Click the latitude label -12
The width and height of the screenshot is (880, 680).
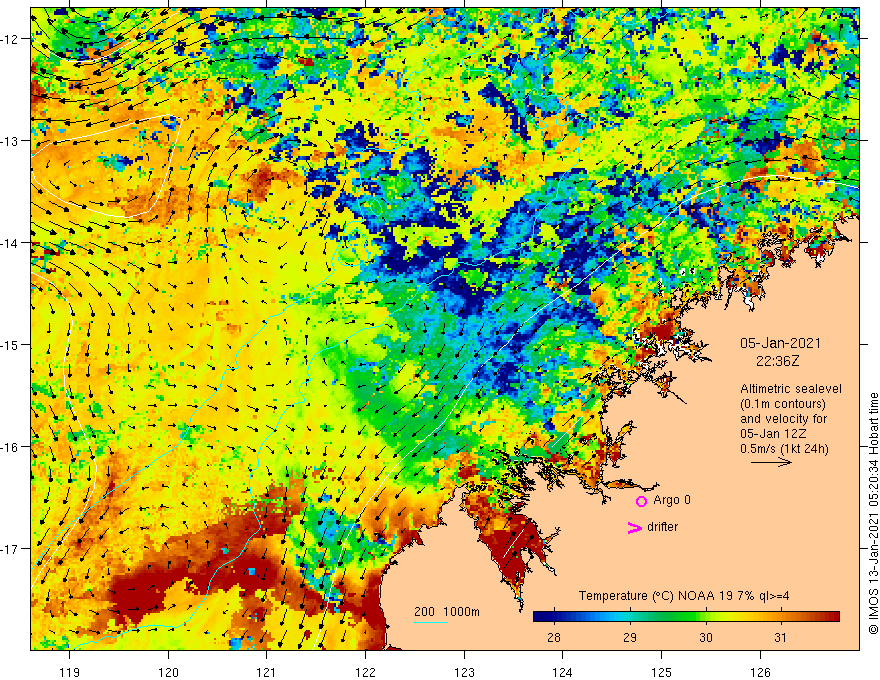[x=11, y=39]
